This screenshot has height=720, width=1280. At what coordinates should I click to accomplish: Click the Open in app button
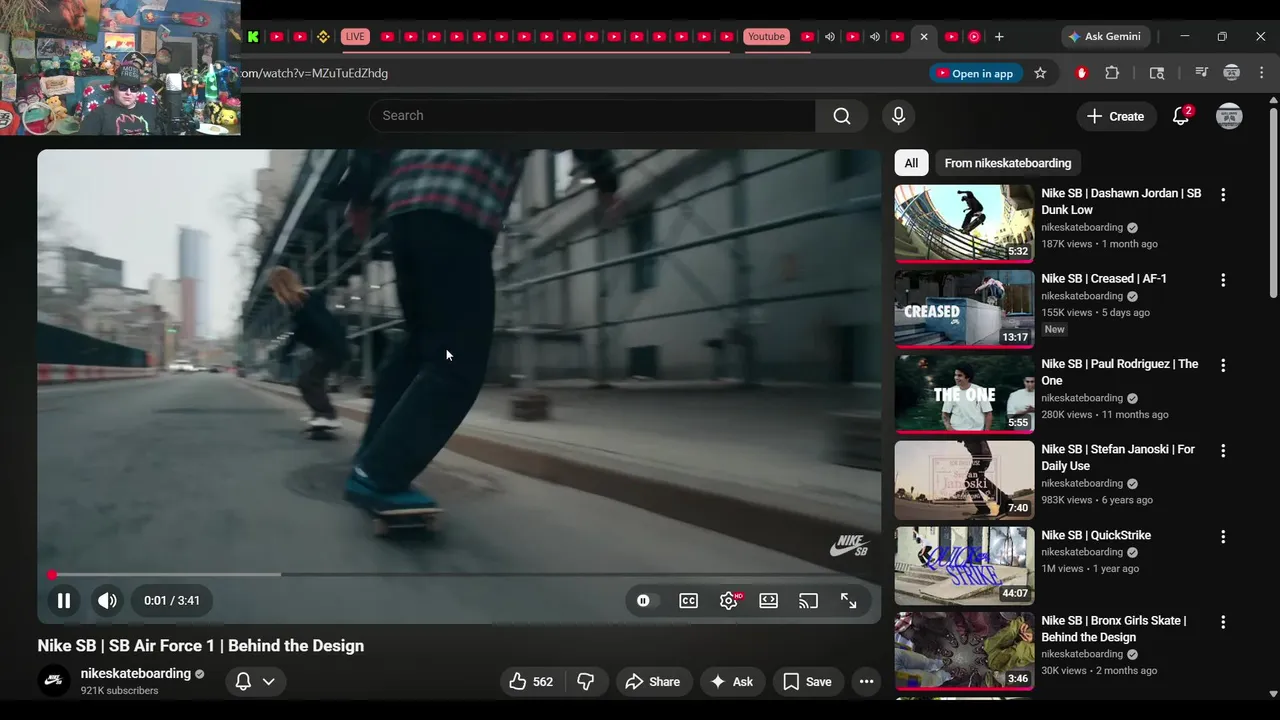coord(974,73)
